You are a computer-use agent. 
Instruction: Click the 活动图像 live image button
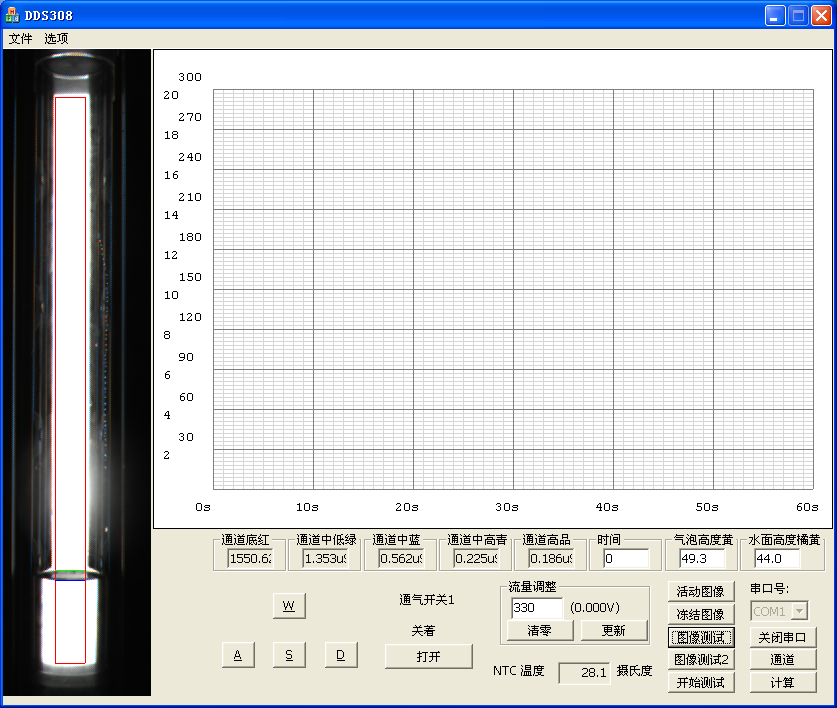click(701, 592)
